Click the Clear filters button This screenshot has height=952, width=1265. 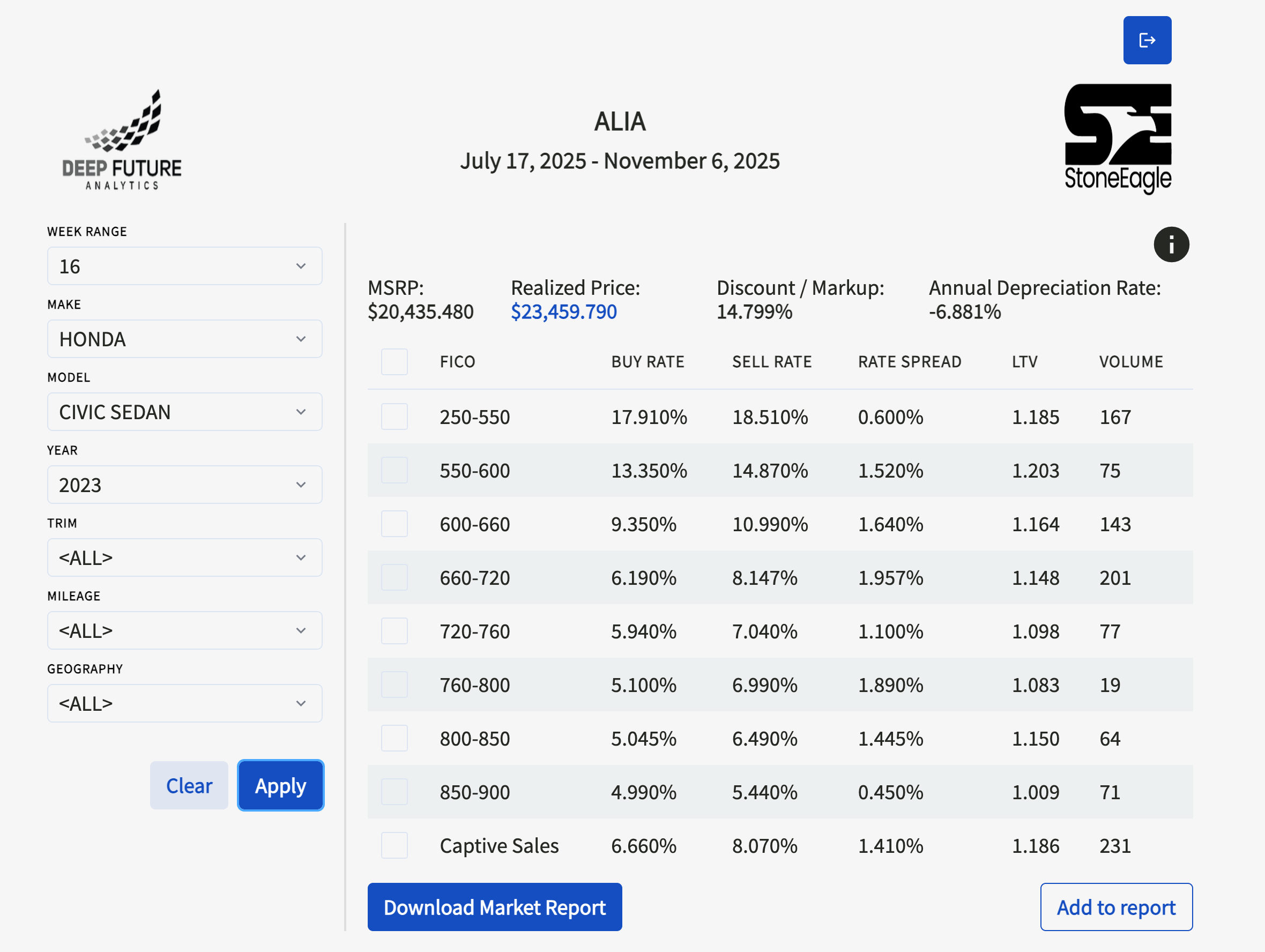point(189,786)
